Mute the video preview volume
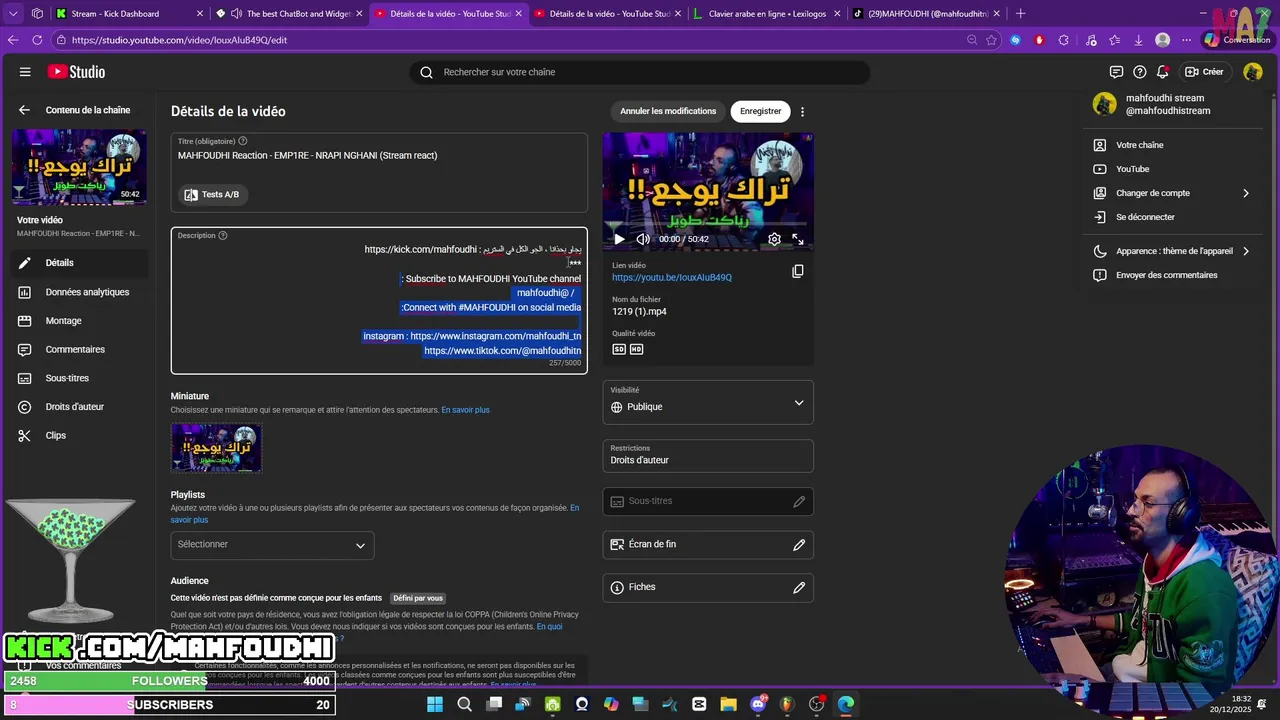 643,239
